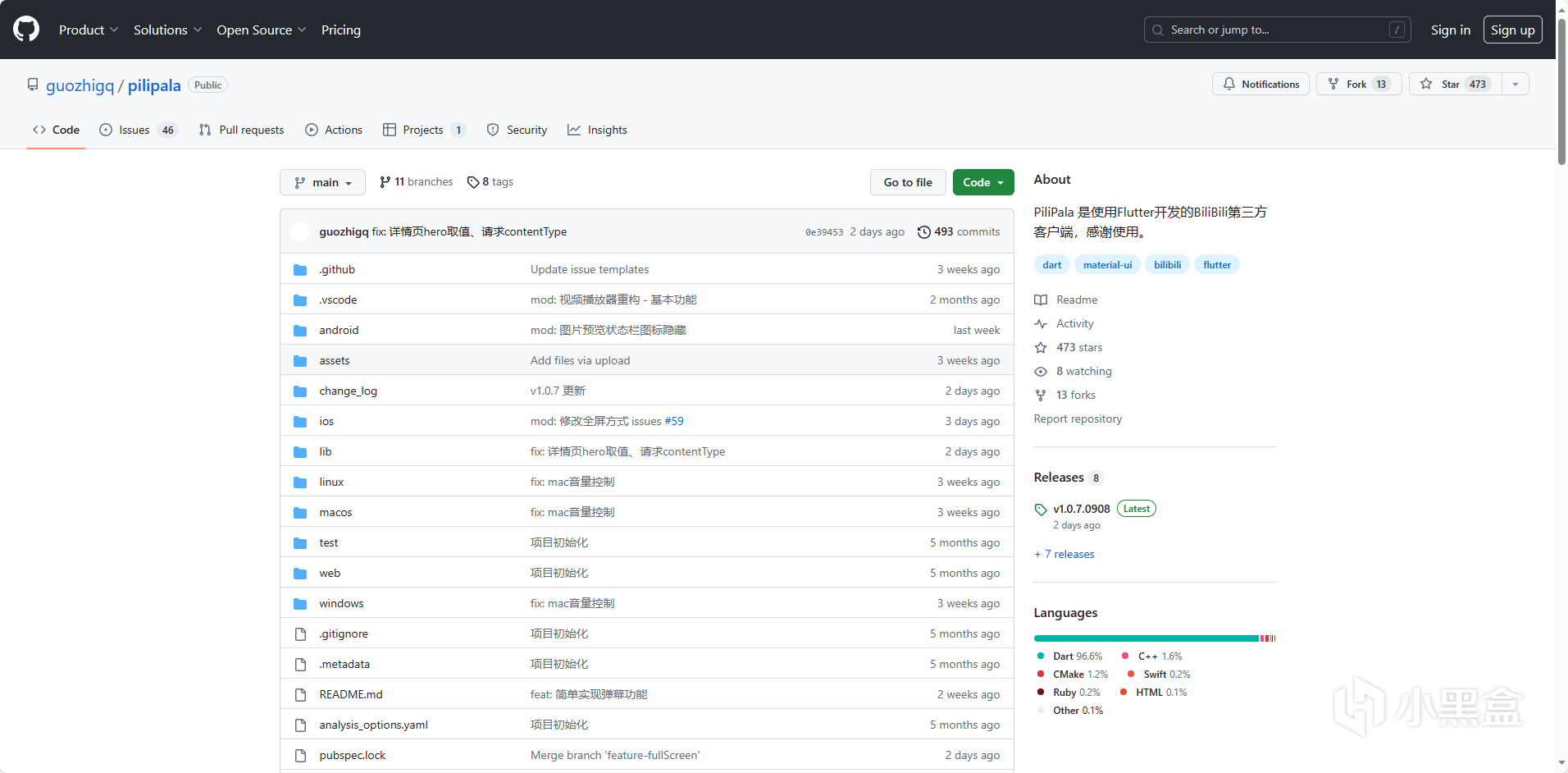Select the dart topic tag
The width and height of the screenshot is (1568, 773).
[1052, 265]
